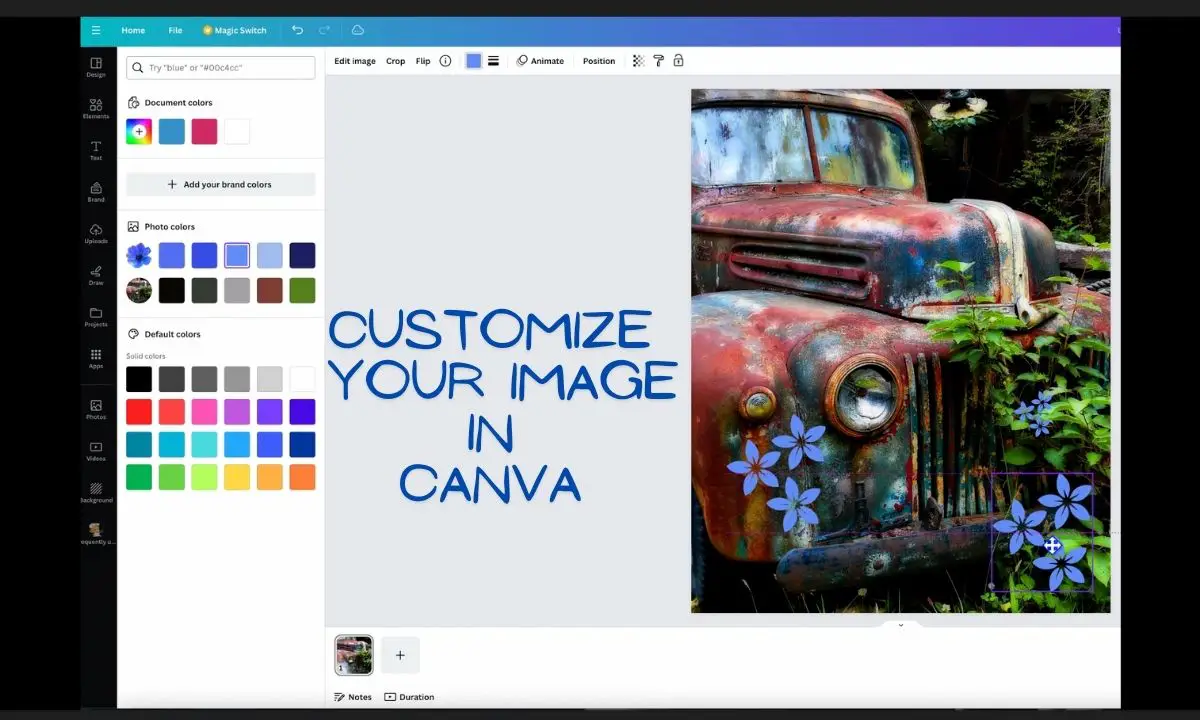Open the File menu
The height and width of the screenshot is (720, 1200).
(176, 30)
